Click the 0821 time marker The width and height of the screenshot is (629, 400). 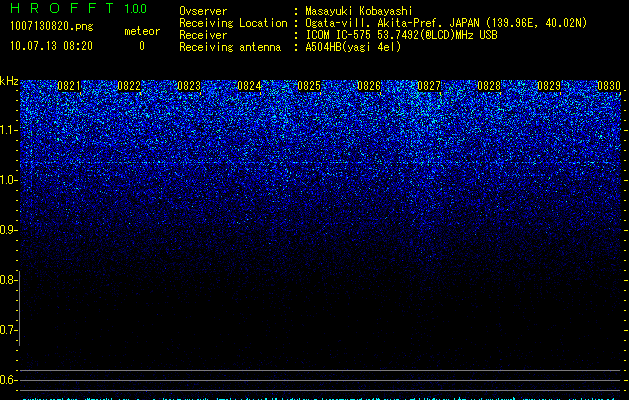click(x=69, y=86)
